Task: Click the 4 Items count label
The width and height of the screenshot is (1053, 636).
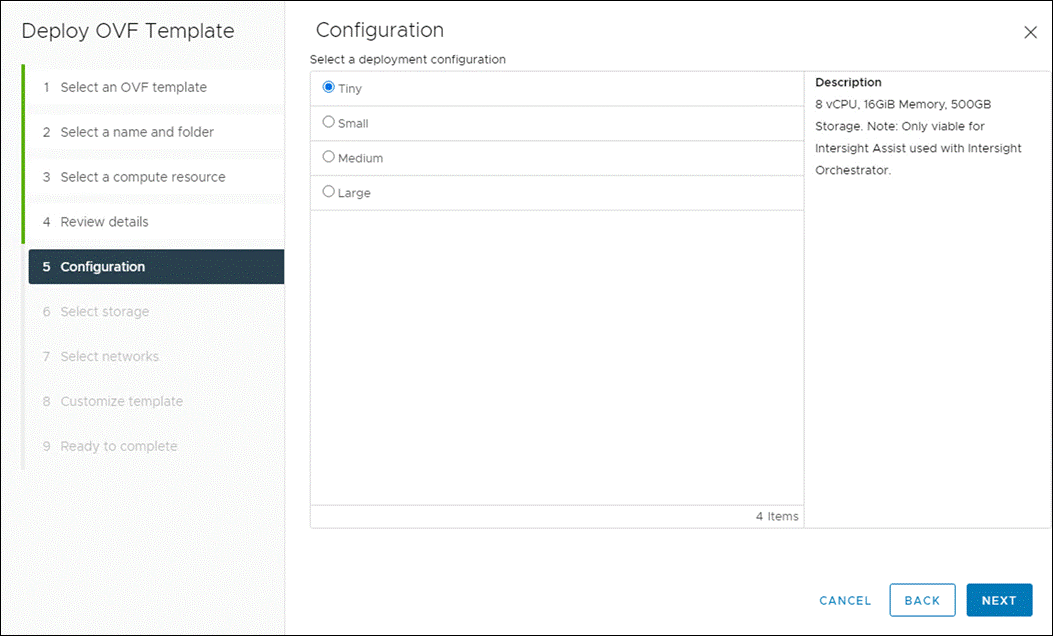Action: pos(778,516)
